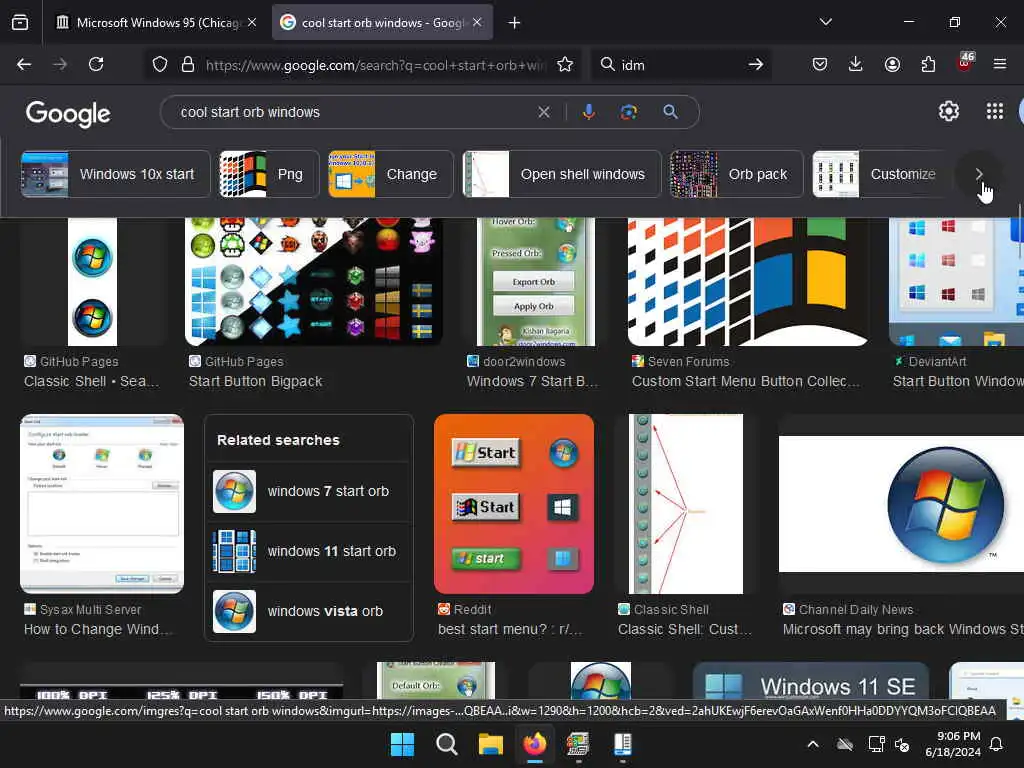
Task: Open Custom Start Menu Button Collection link
Action: (x=745, y=381)
